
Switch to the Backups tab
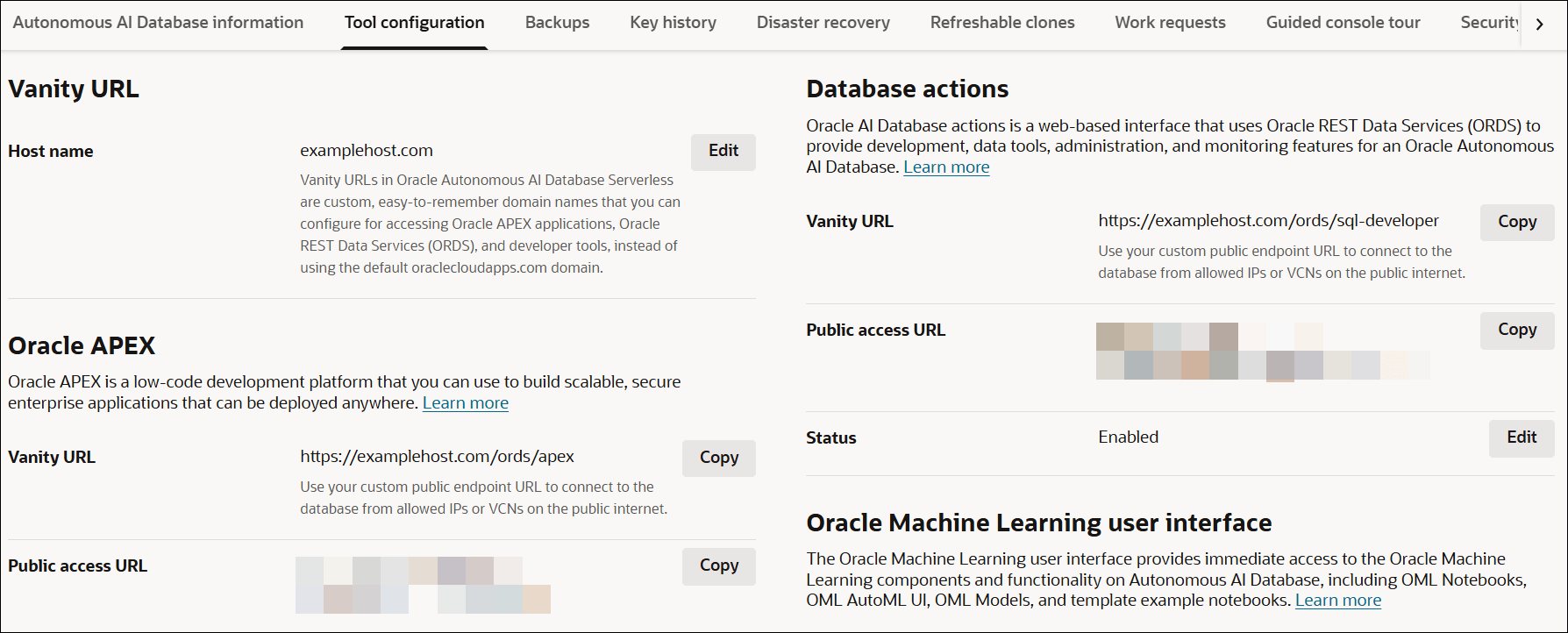point(557,23)
